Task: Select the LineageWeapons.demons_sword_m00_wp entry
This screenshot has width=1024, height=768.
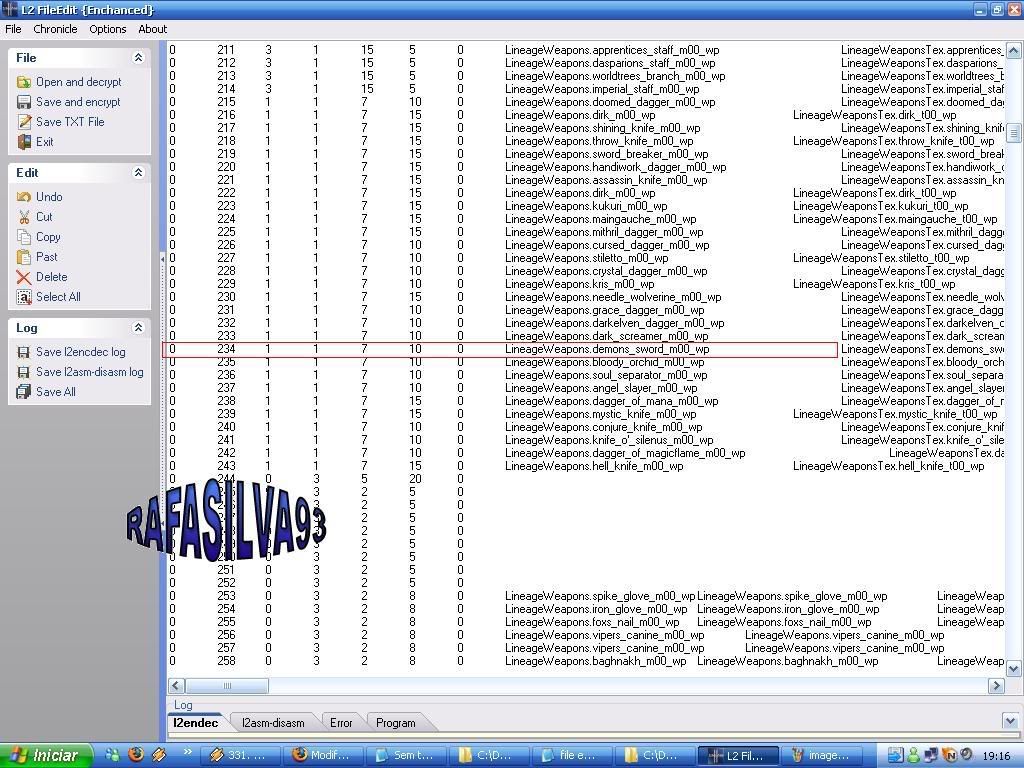Action: point(607,349)
